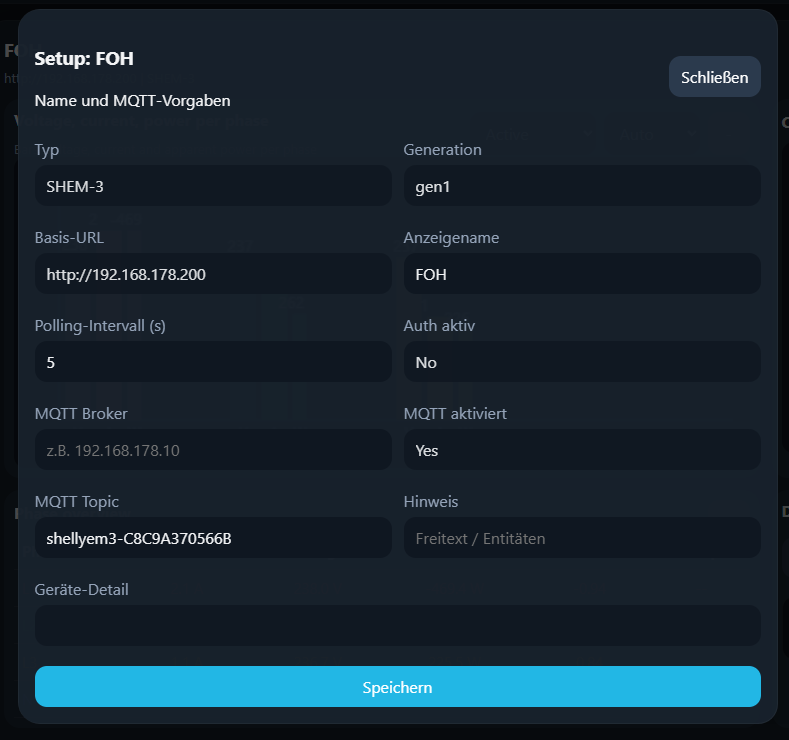This screenshot has width=789, height=740.
Task: Open the MQTT aktiviert selector showing Yes
Action: click(581, 450)
